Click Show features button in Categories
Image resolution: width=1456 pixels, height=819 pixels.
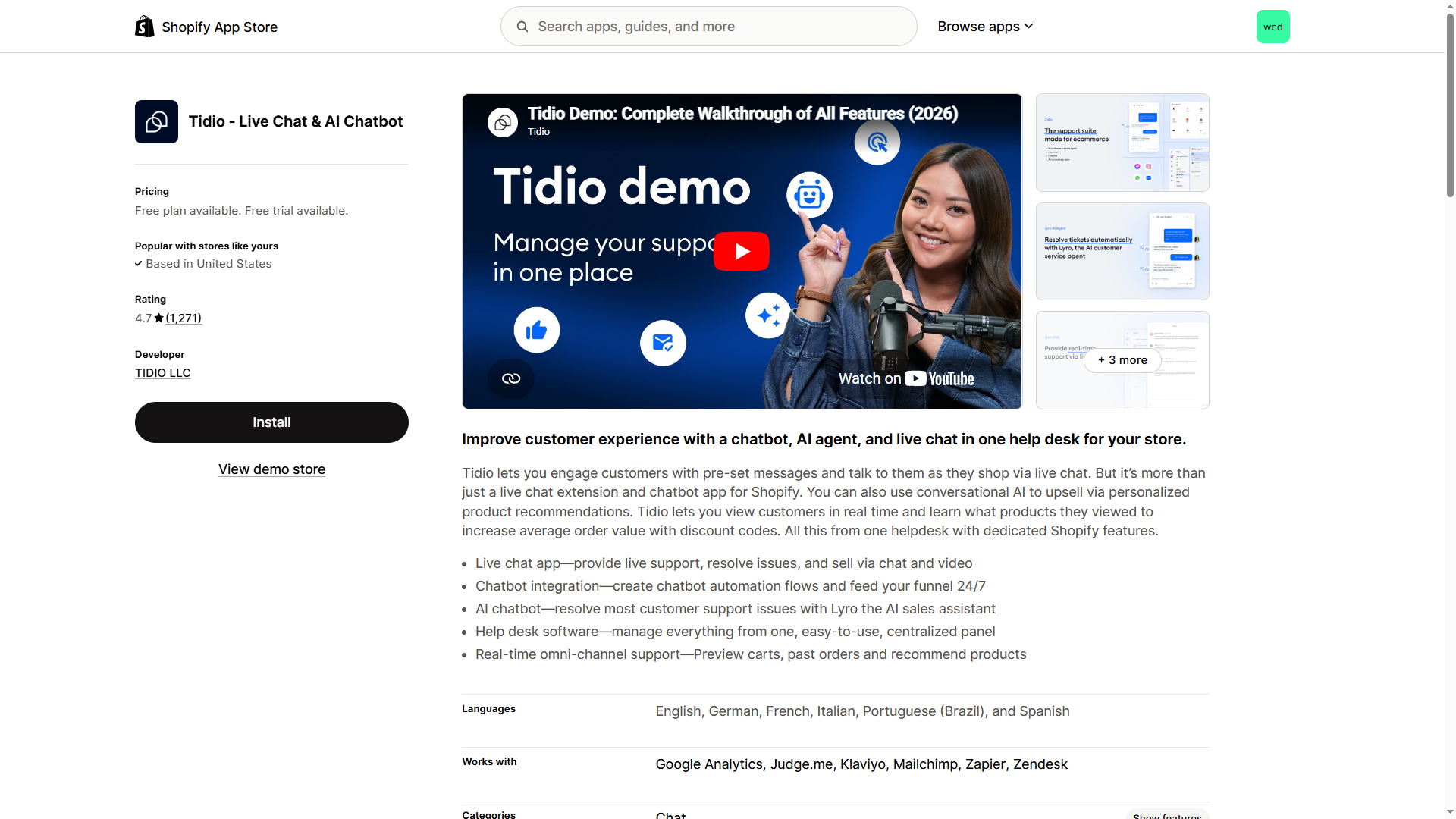point(1167,814)
